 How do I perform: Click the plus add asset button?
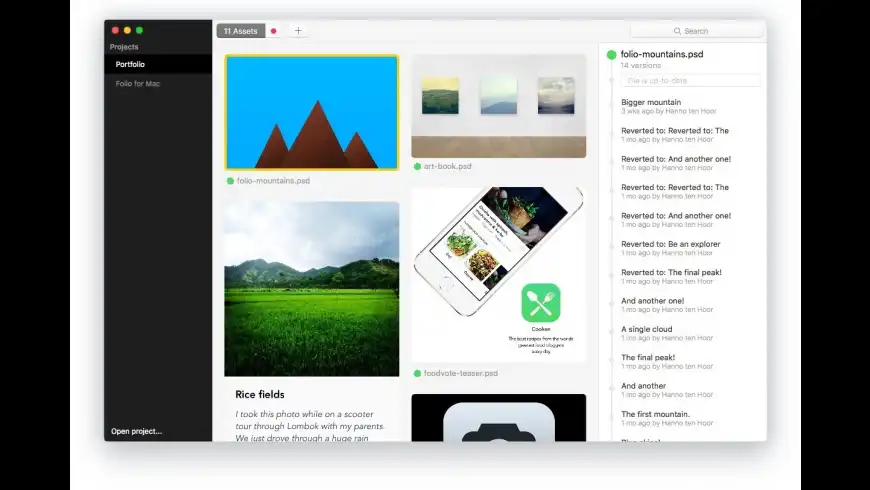pos(298,31)
